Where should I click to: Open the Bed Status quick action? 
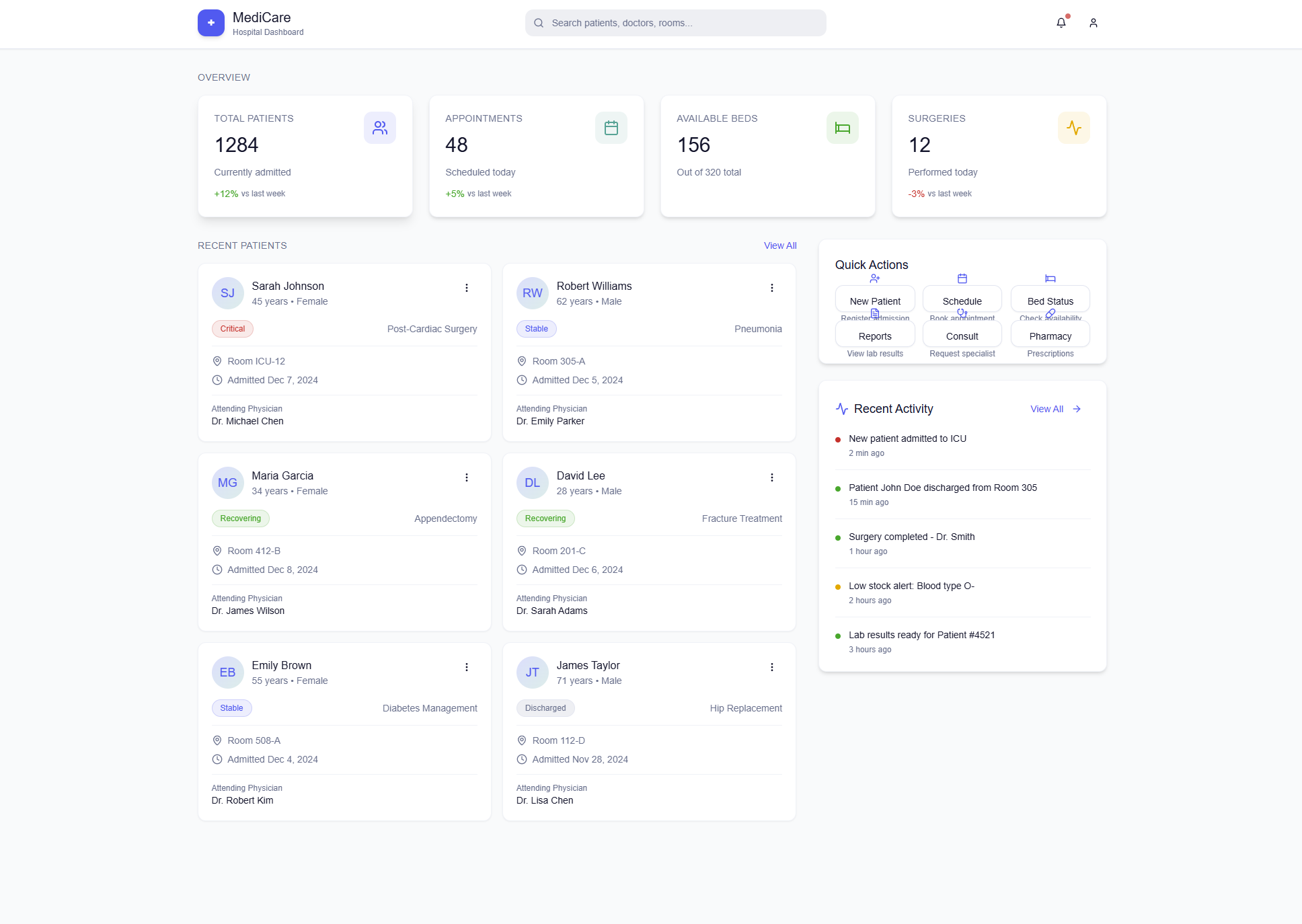(x=1050, y=299)
